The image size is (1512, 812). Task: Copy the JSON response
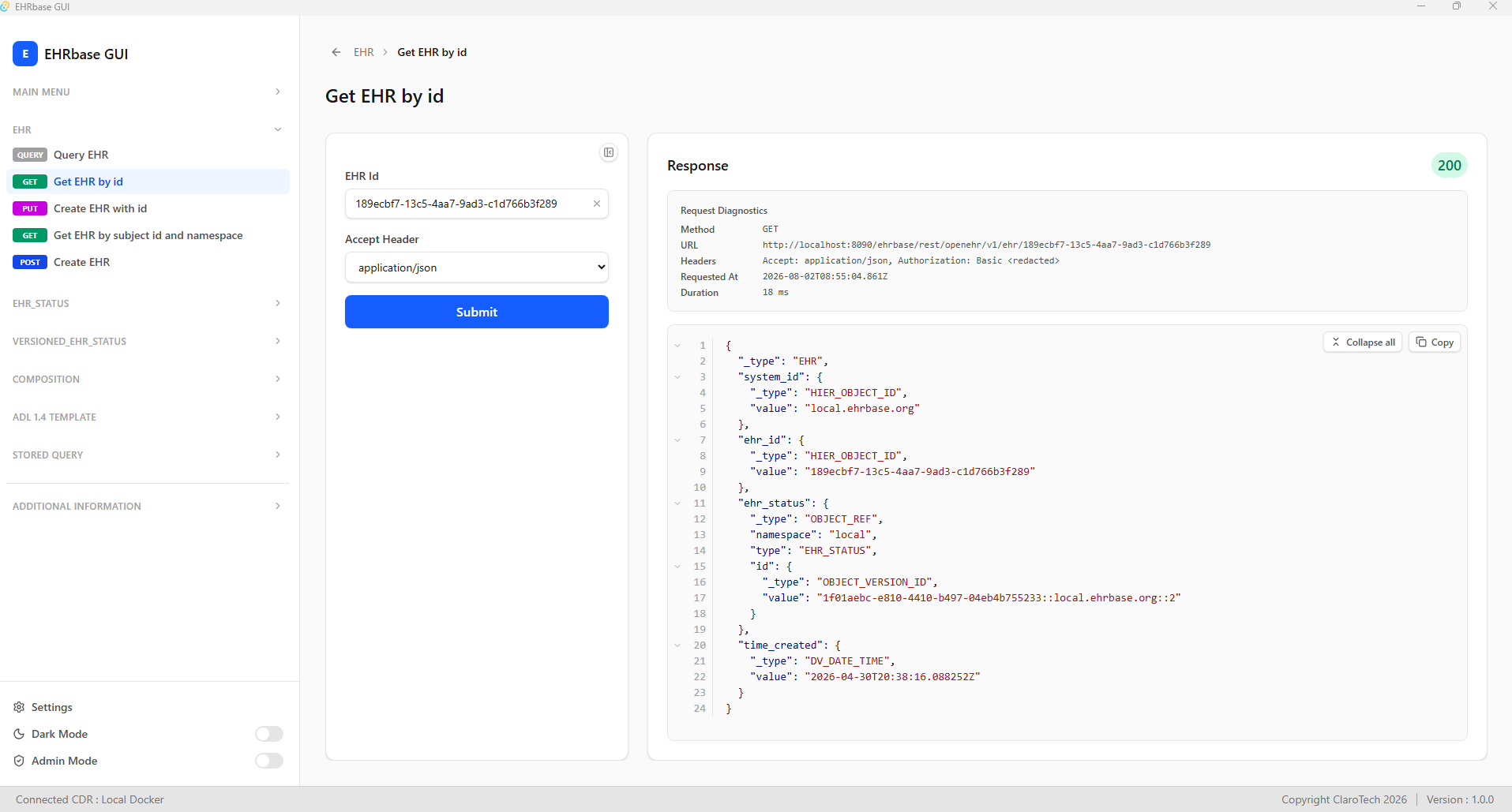click(1435, 342)
